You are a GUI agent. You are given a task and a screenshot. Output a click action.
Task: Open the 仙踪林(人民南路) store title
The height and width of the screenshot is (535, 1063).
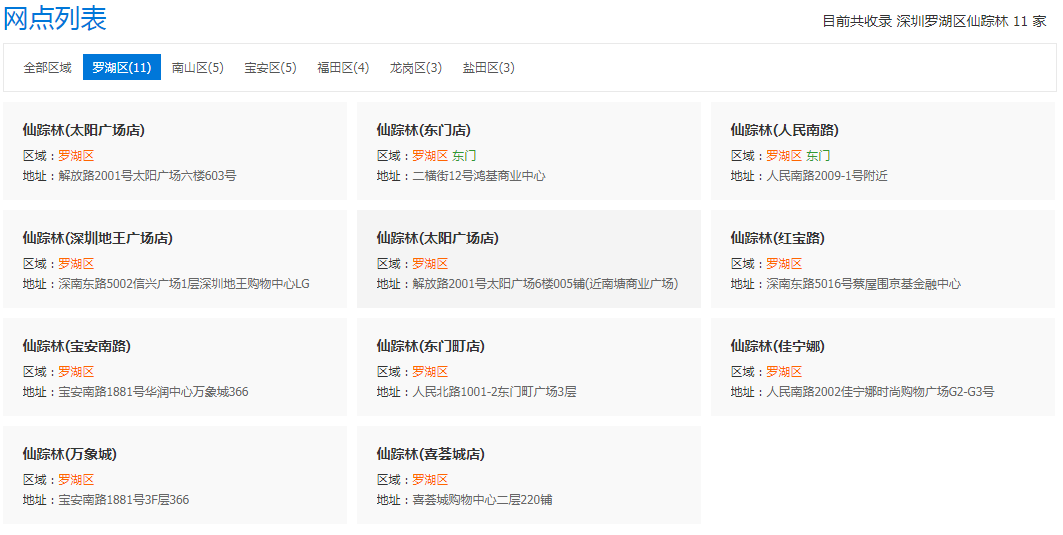(784, 130)
